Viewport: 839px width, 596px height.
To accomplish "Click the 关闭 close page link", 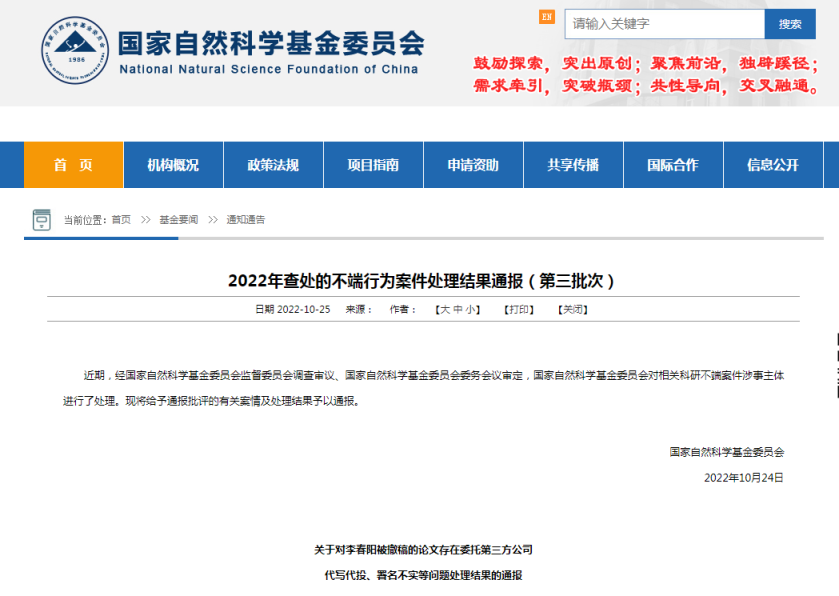I will point(573,309).
